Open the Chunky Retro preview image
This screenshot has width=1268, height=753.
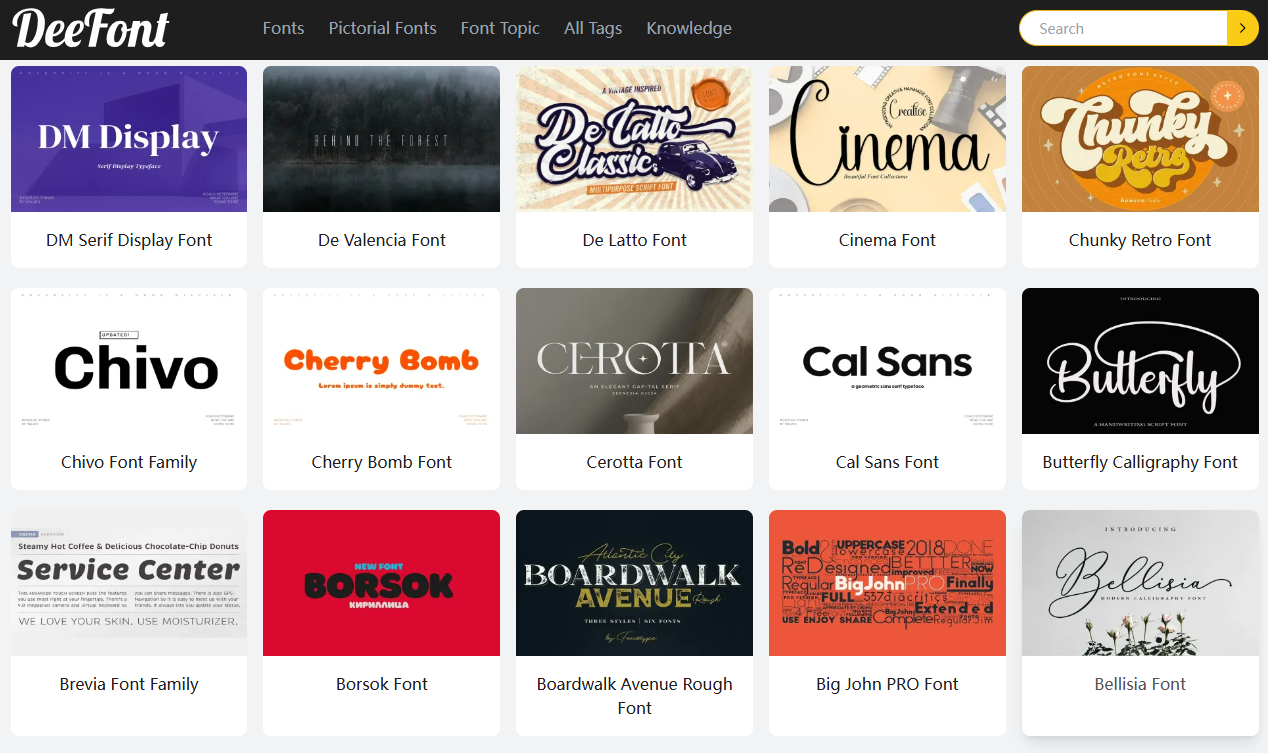click(1140, 139)
